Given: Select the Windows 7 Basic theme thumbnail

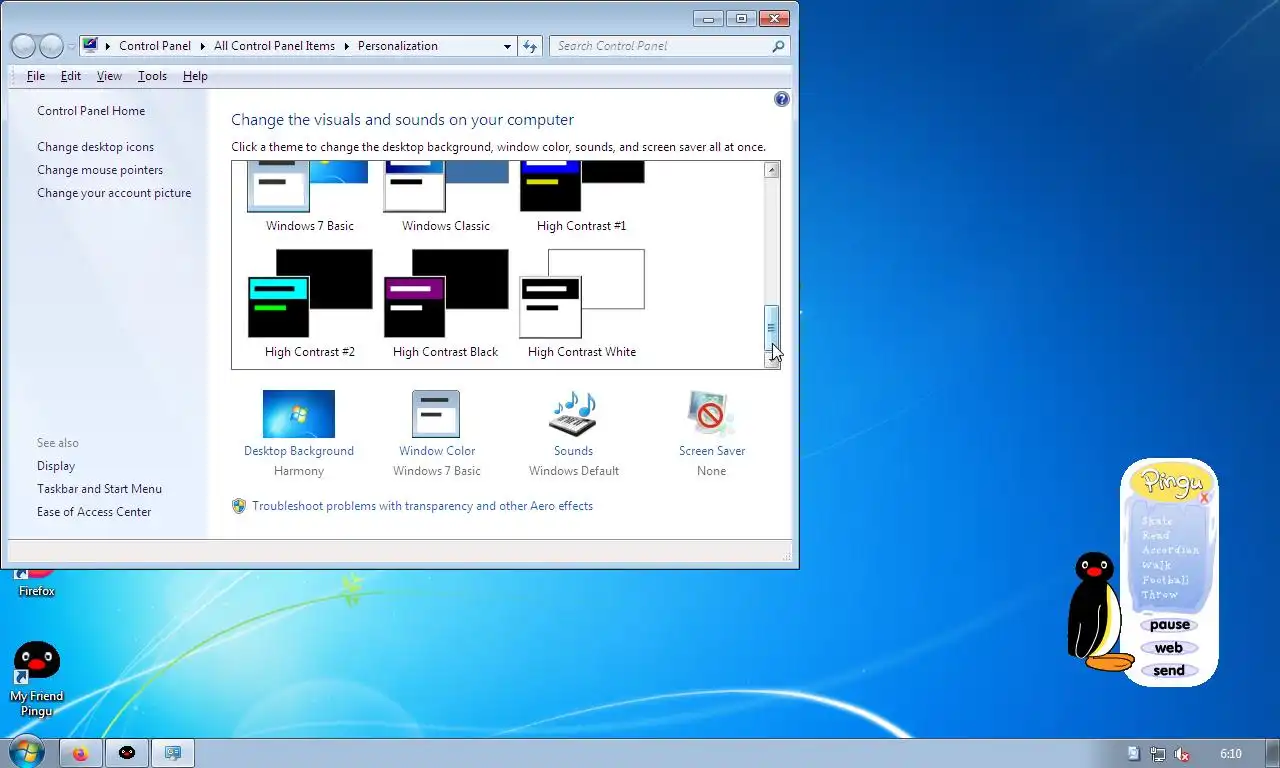Looking at the screenshot, I should (x=309, y=187).
